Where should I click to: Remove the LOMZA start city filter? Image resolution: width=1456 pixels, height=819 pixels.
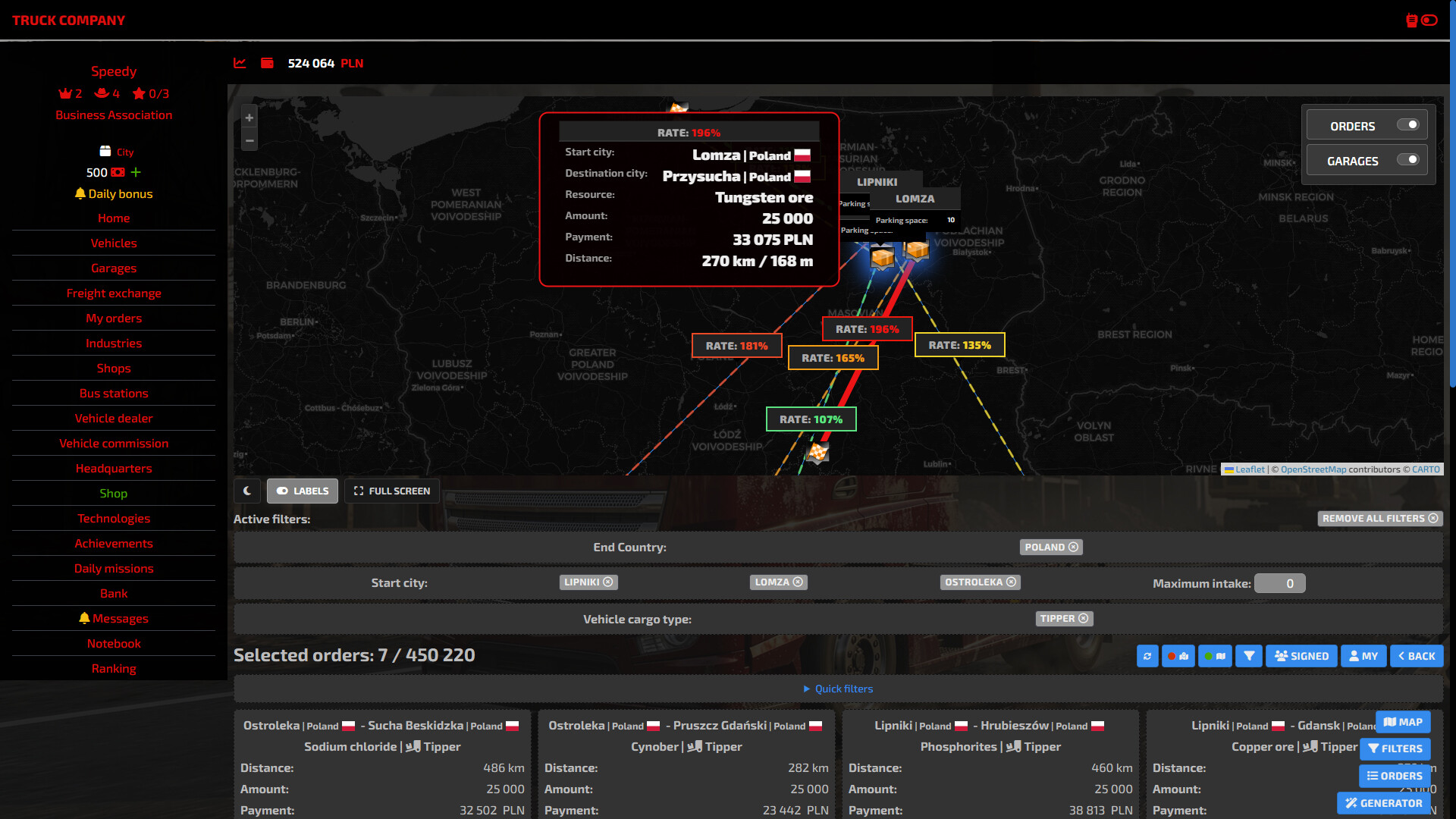tap(798, 582)
